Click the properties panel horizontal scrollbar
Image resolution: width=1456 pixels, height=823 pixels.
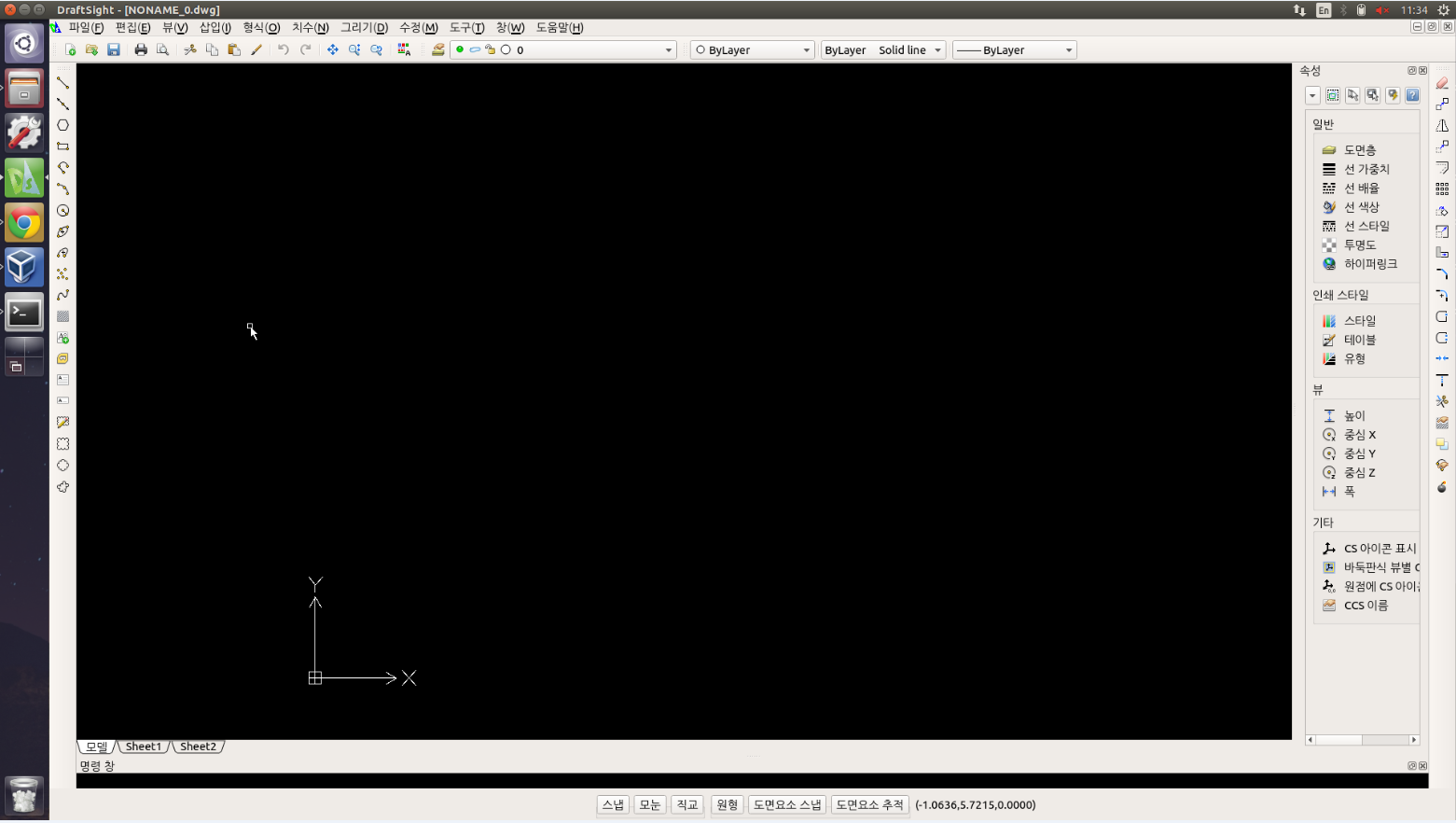coord(1363,740)
